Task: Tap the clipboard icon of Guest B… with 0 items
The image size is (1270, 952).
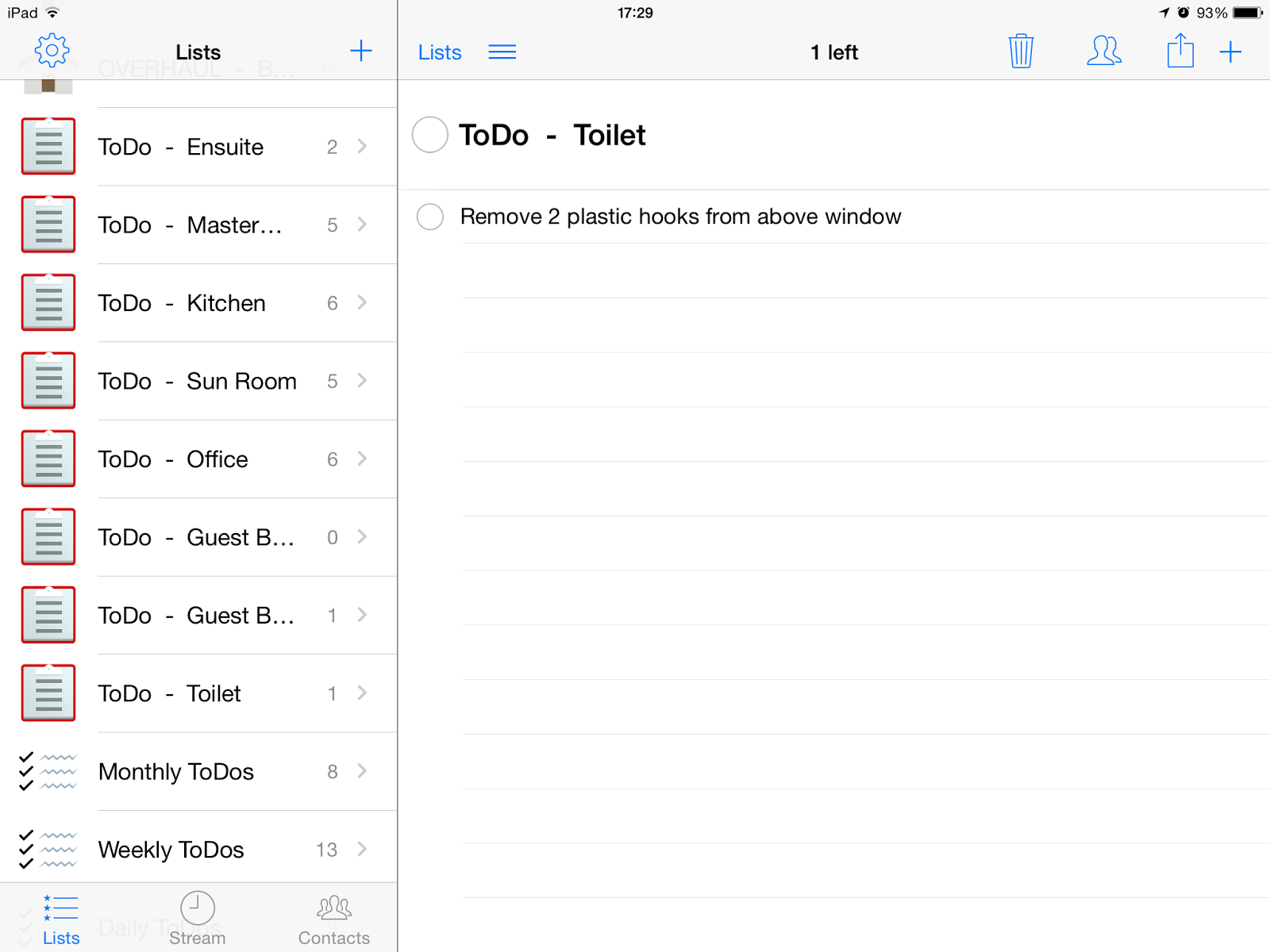Action: point(48,537)
